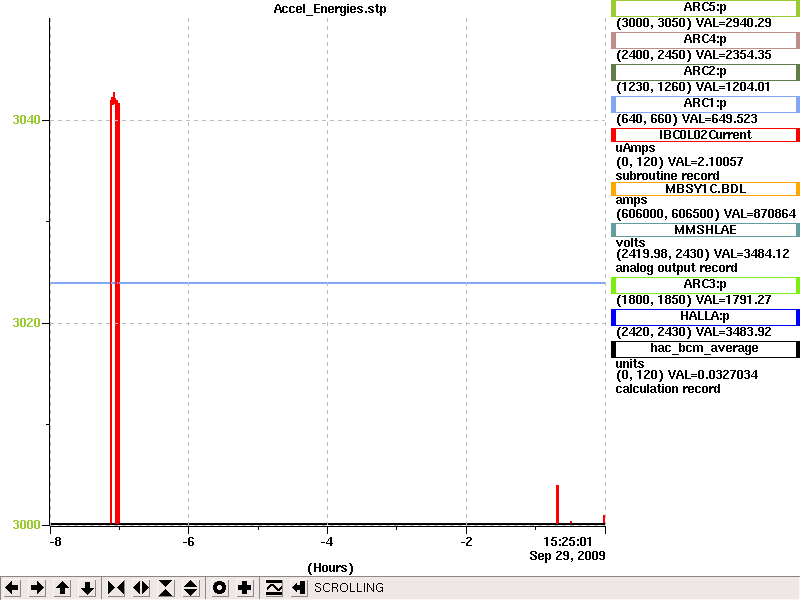Click the 3040 y-axis label

(x=26, y=120)
